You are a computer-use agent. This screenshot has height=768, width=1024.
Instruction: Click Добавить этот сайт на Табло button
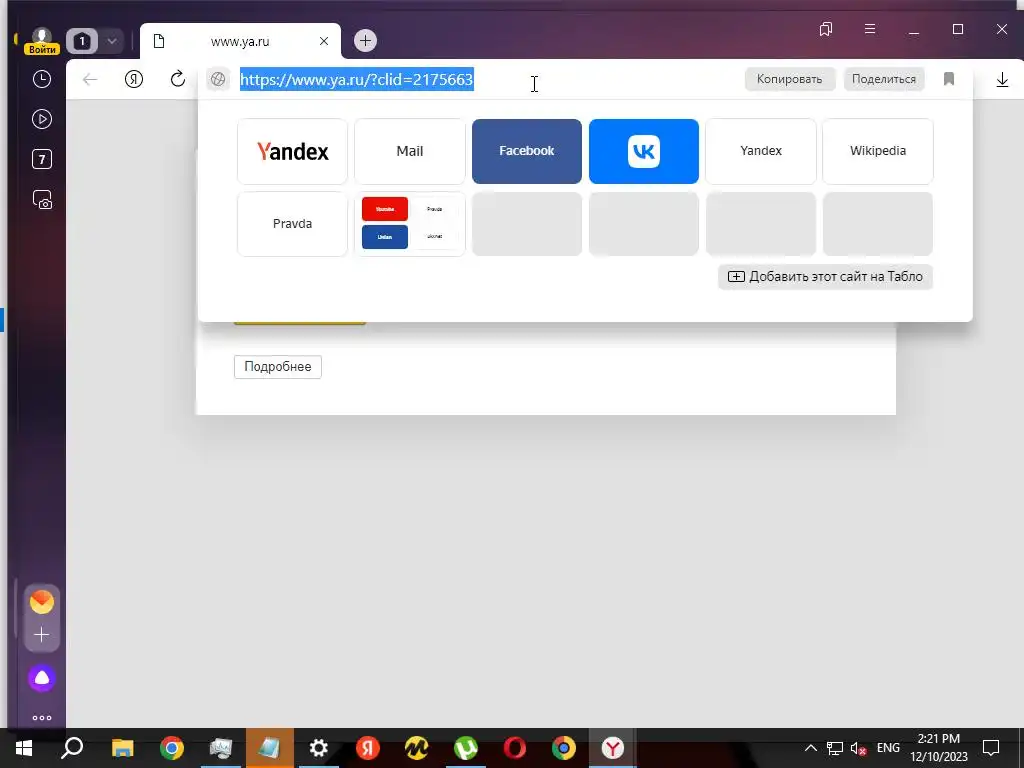click(x=825, y=276)
